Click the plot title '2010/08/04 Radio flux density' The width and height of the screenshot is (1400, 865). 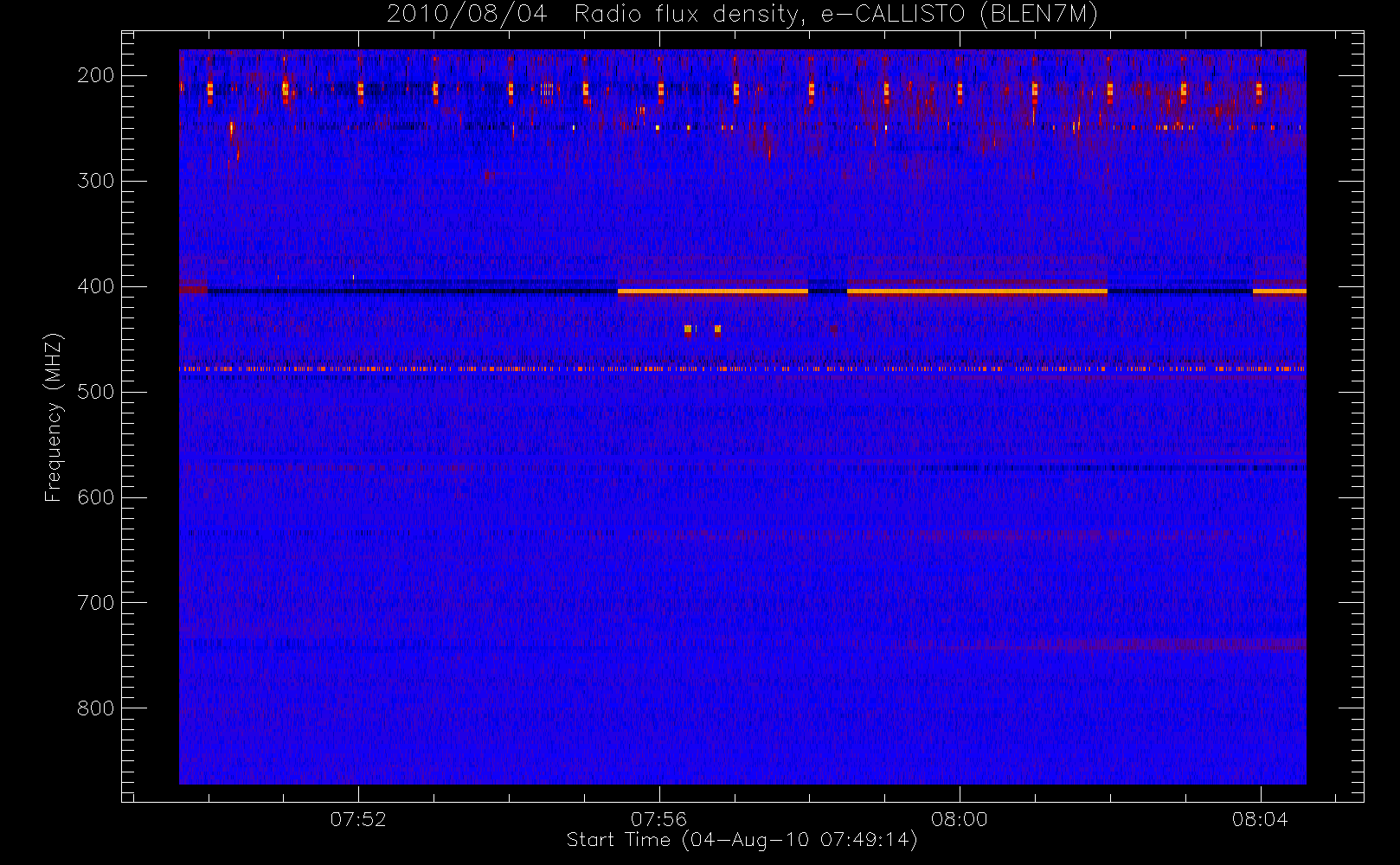click(742, 15)
